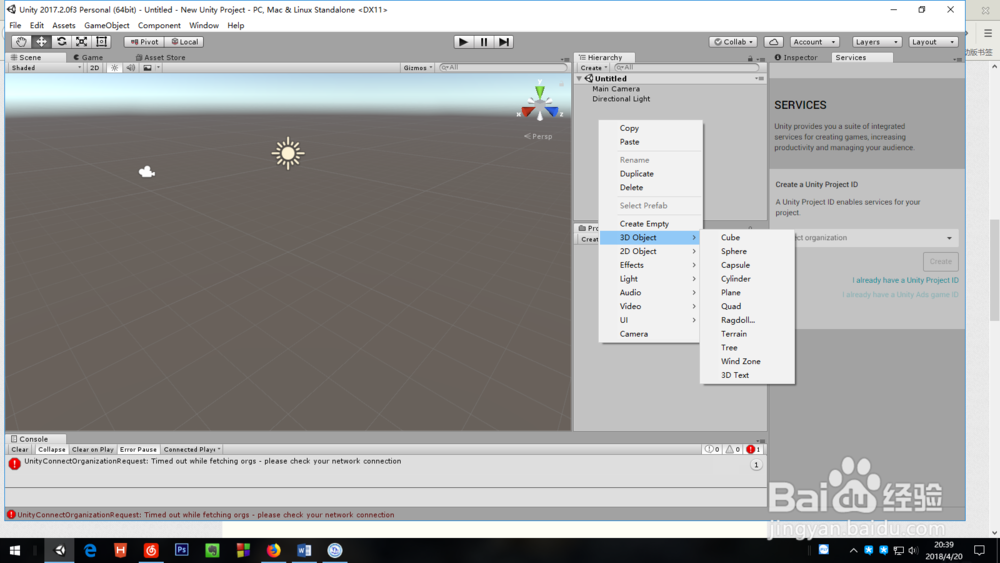Open the Gizmos dropdown
This screenshot has width=1000, height=563.
pyautogui.click(x=418, y=68)
